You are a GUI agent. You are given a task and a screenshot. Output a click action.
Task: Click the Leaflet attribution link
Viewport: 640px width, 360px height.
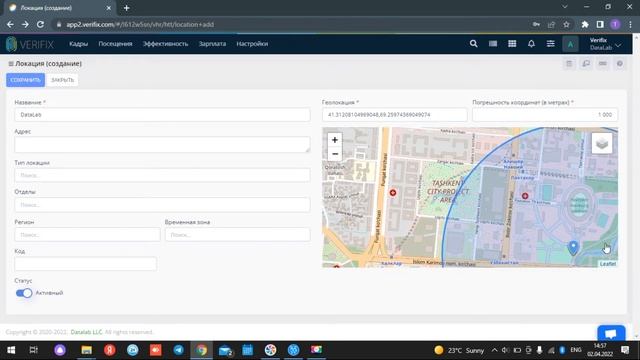[607, 264]
